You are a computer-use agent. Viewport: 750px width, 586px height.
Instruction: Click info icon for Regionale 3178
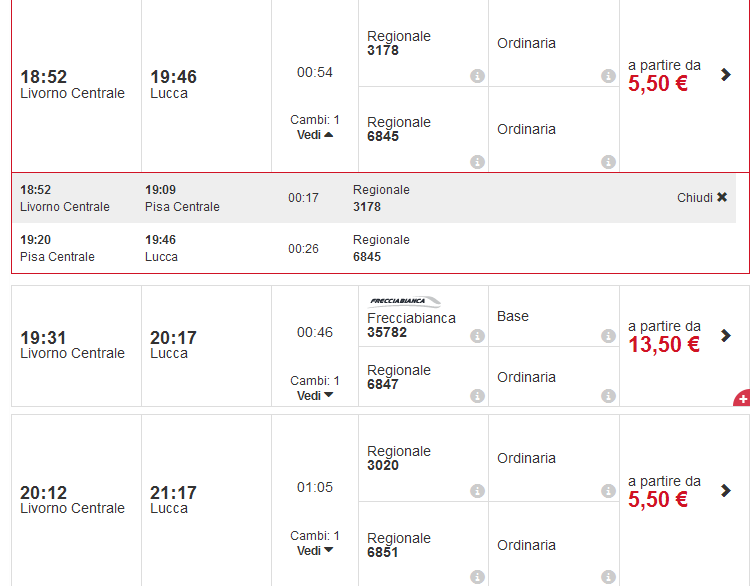tap(477, 76)
